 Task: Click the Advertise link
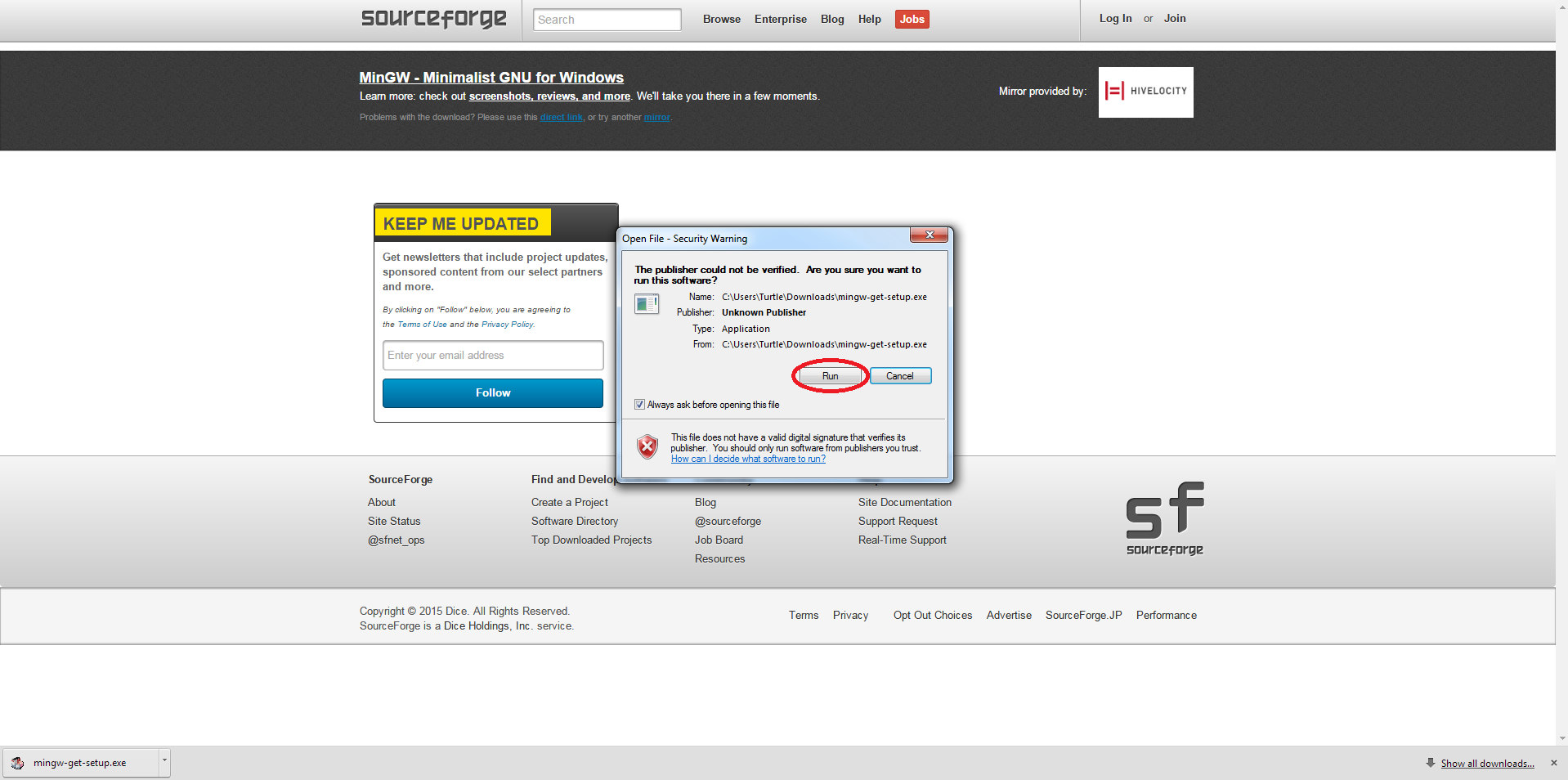tap(1009, 616)
